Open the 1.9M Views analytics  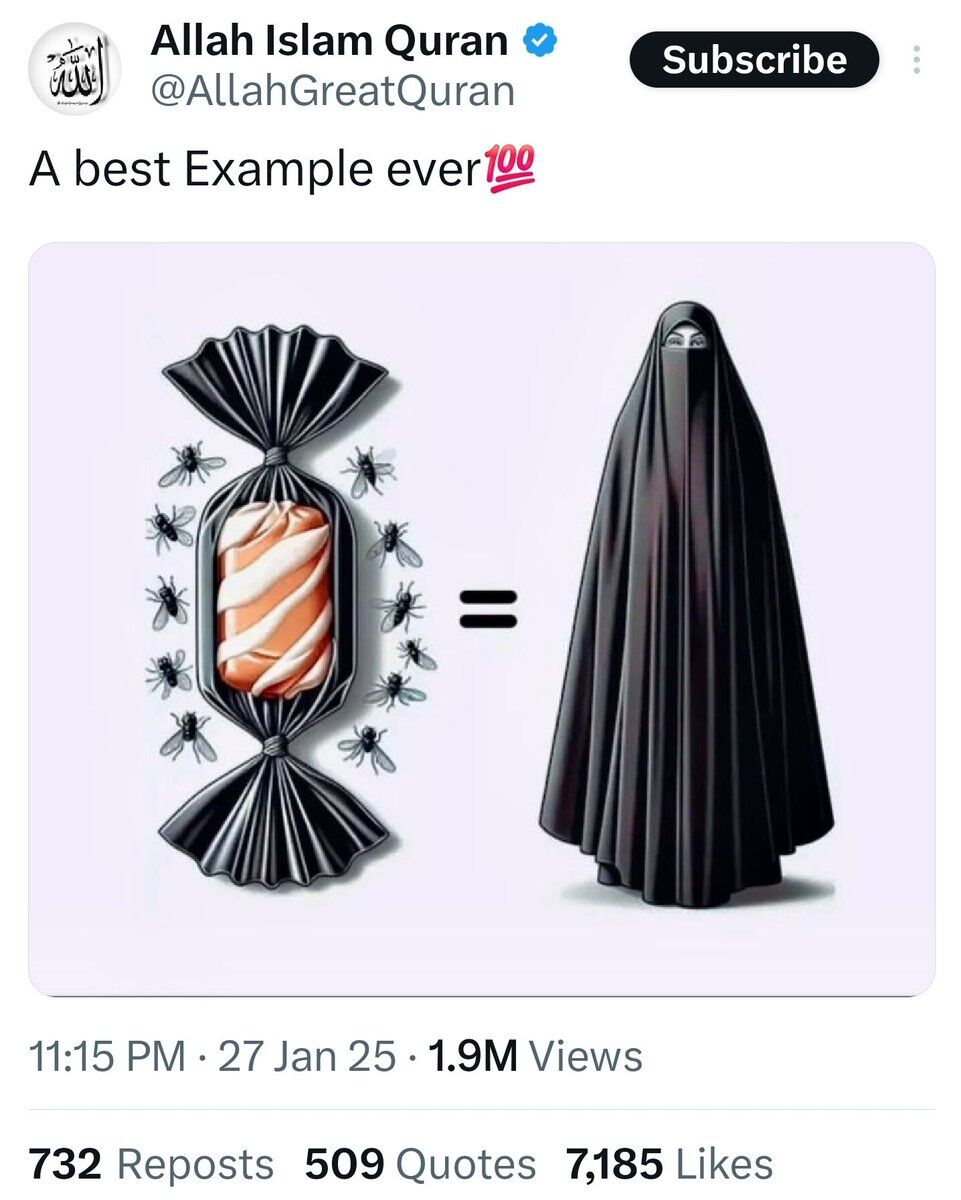(x=535, y=1056)
